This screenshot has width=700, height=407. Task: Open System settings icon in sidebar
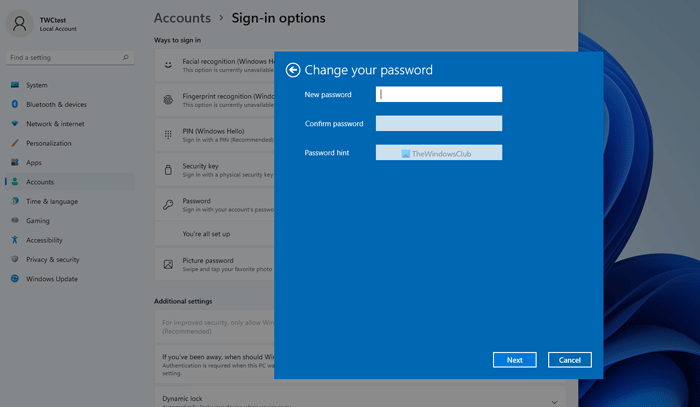[15, 85]
